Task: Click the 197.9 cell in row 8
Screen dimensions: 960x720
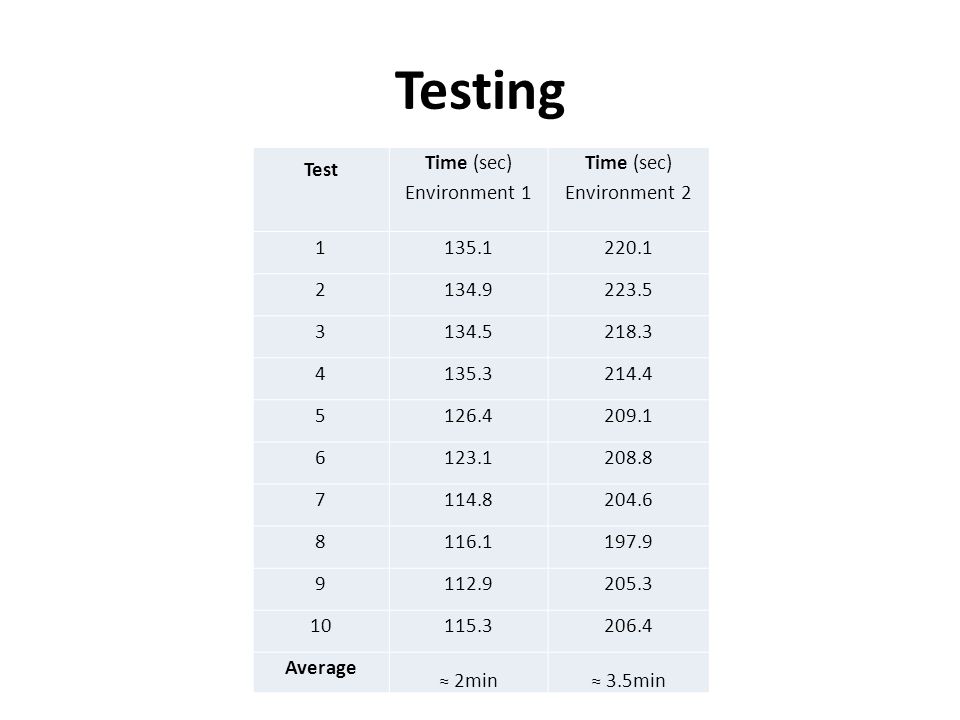Action: point(628,546)
